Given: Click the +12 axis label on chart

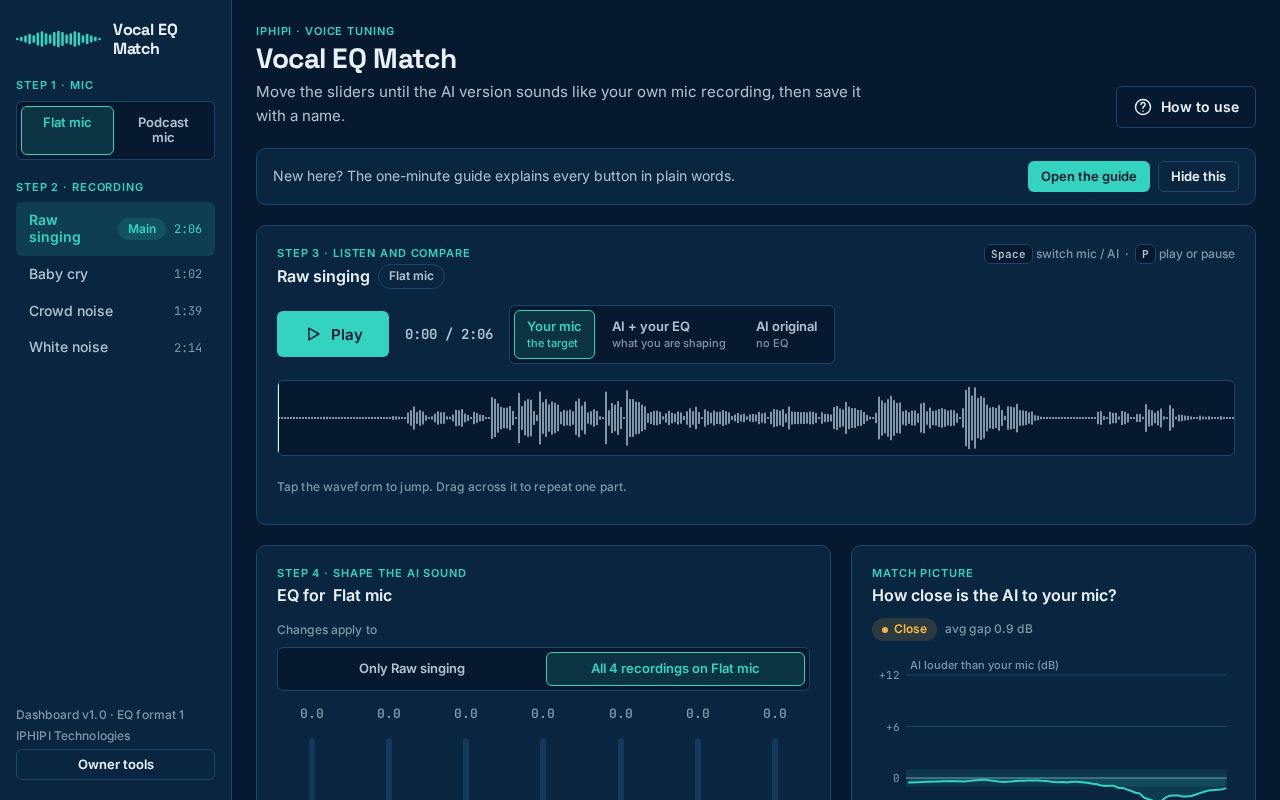Looking at the screenshot, I should 889,676.
